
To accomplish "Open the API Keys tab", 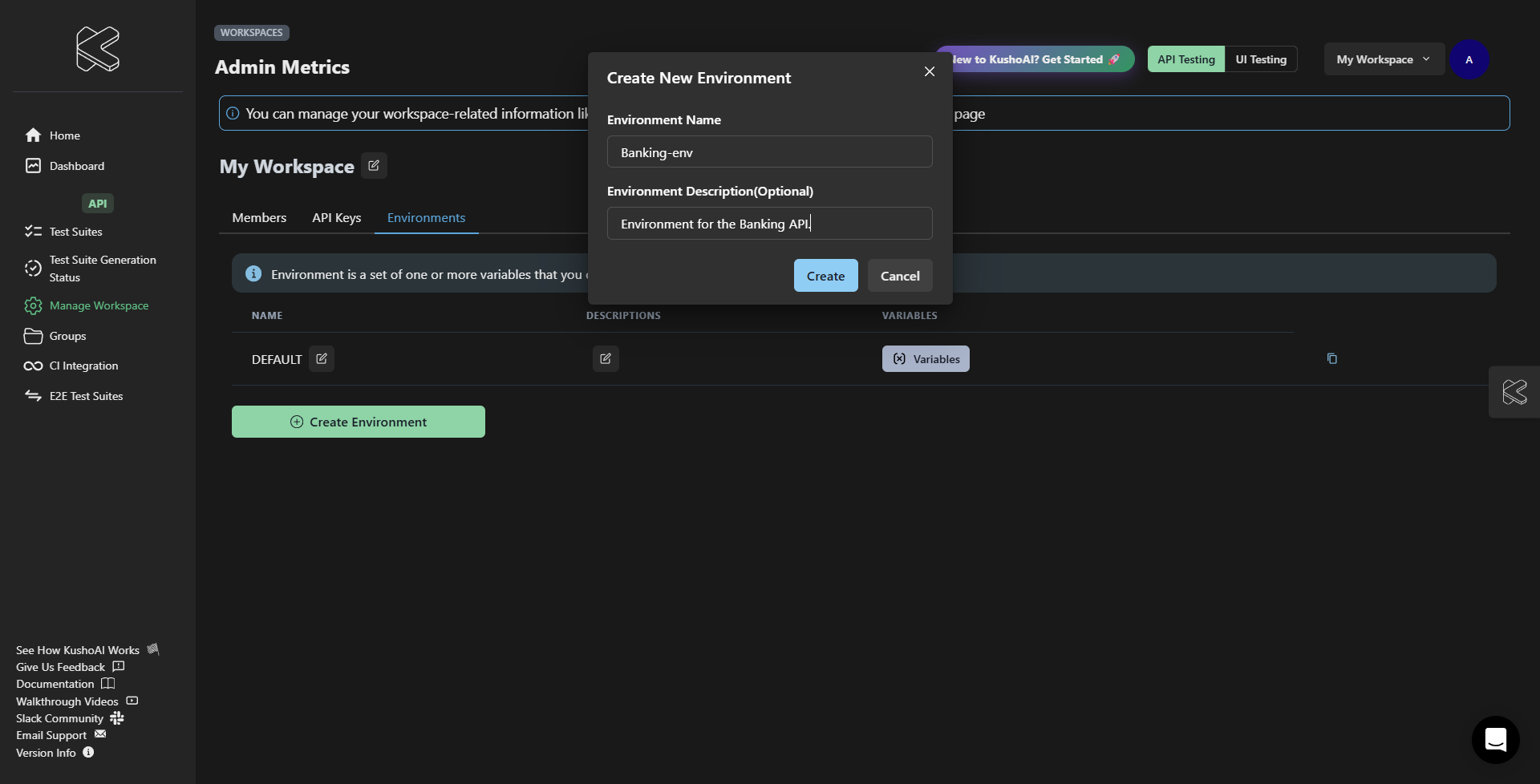I will pyautogui.click(x=336, y=218).
